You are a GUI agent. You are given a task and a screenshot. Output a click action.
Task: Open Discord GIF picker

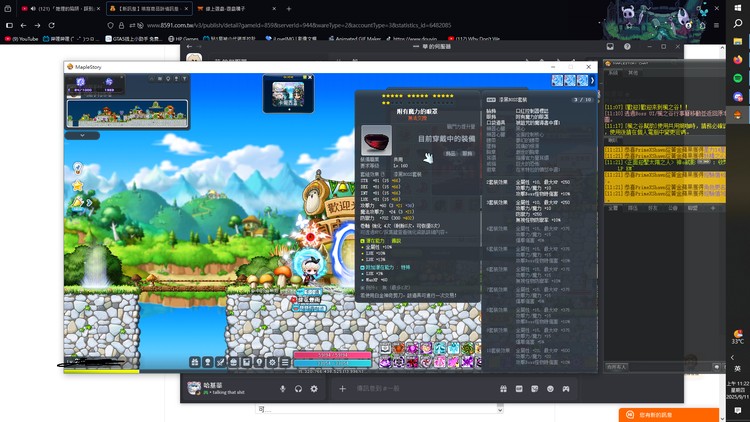[x=519, y=389]
